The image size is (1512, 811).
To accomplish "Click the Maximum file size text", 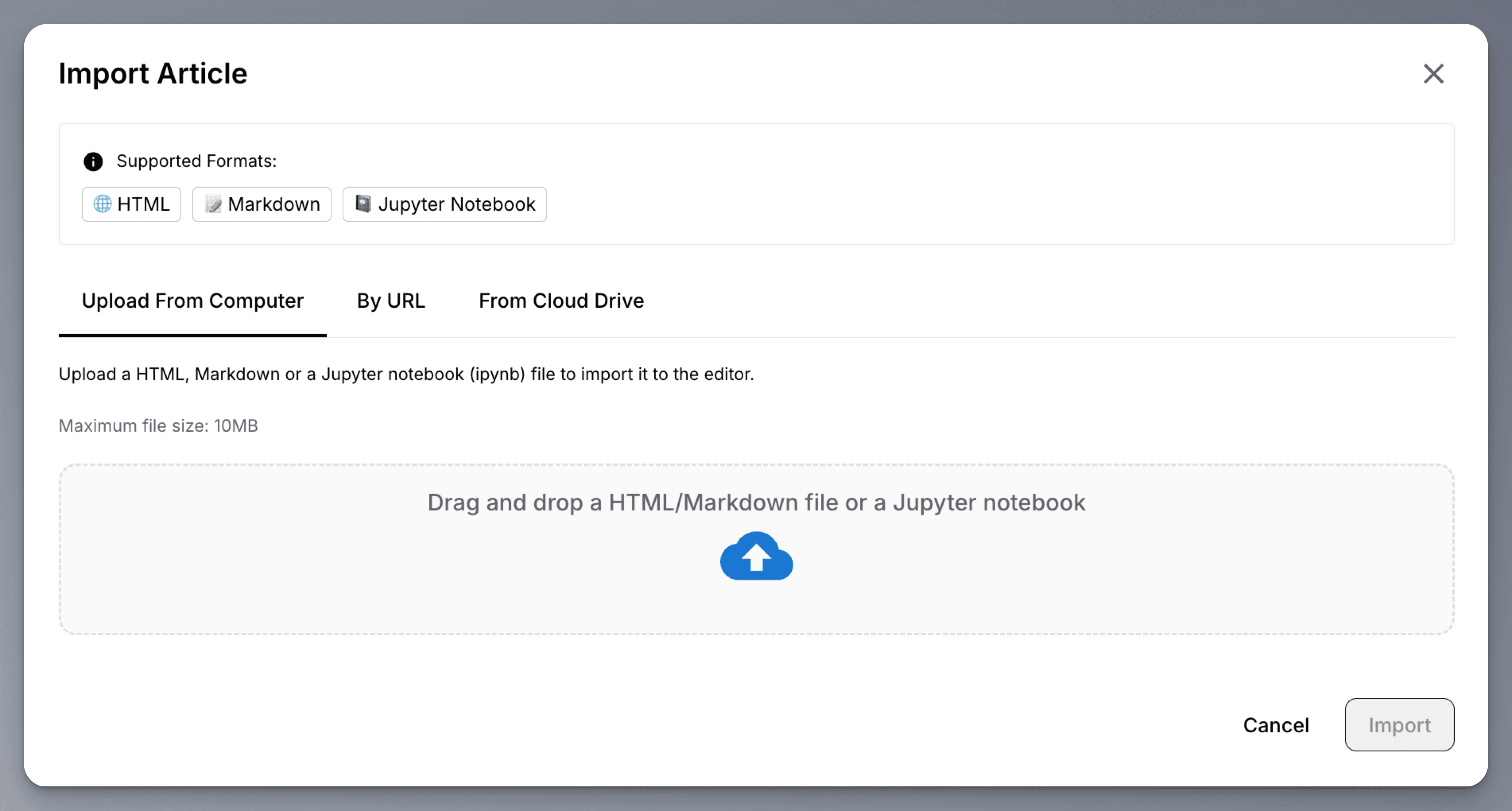I will [158, 425].
